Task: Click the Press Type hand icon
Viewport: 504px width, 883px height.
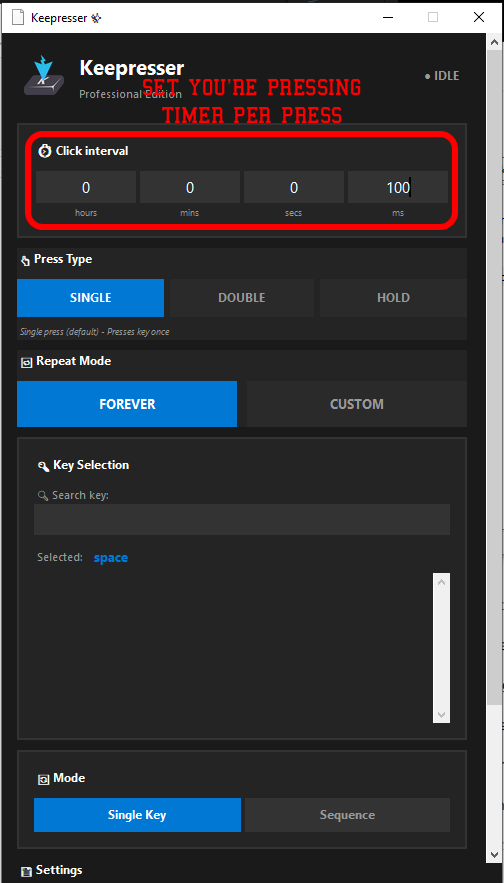Action: click(25, 260)
